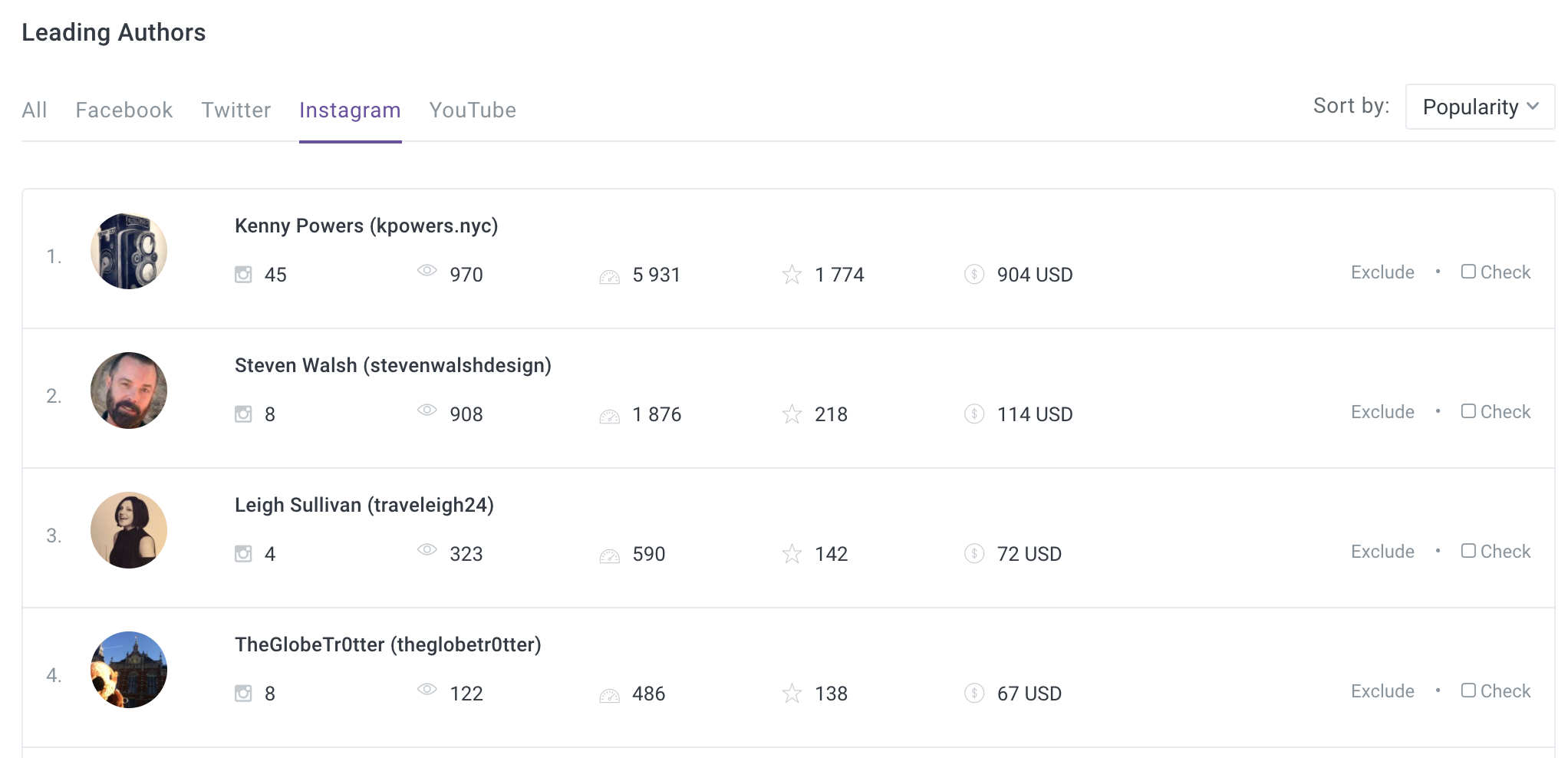Click the star icon beside 1 774

[792, 275]
